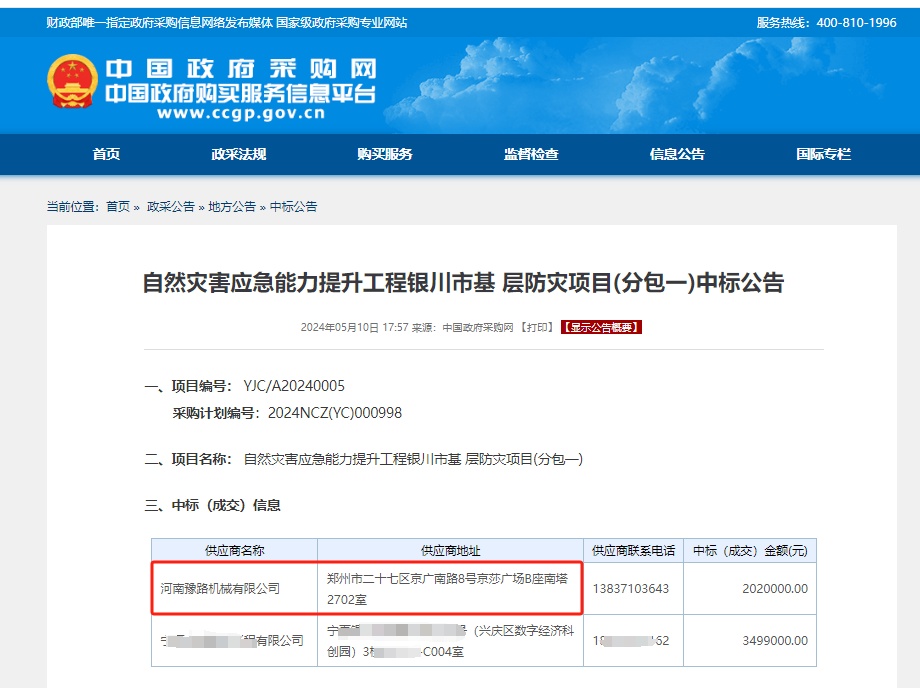Open 购买服务 in the navigation bar
920x688 pixels.
(x=384, y=154)
